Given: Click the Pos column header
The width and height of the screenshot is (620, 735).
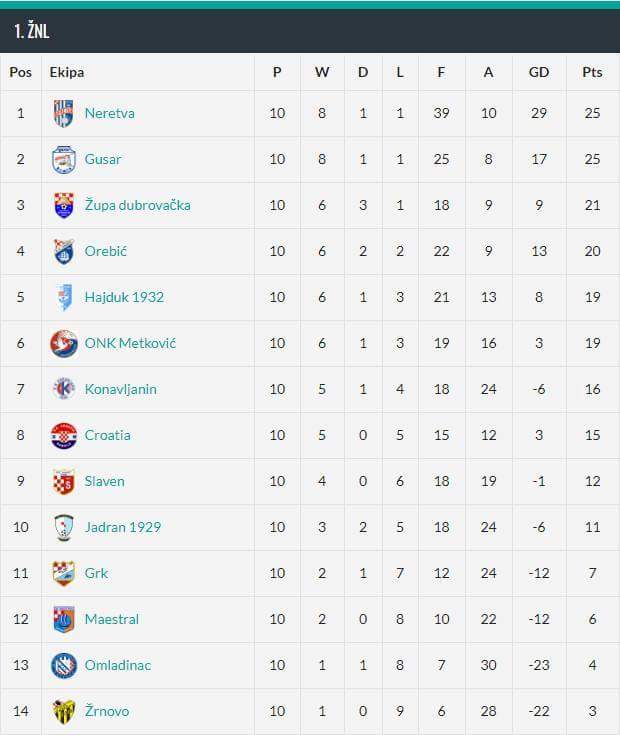Looking at the screenshot, I should coord(20,72).
